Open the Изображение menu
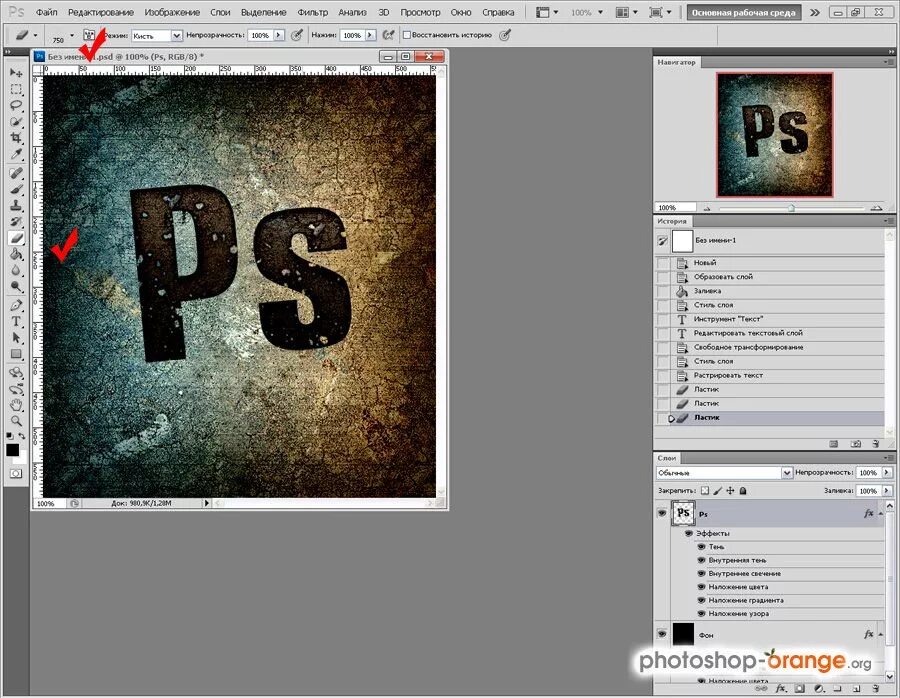900x698 pixels. [172, 12]
